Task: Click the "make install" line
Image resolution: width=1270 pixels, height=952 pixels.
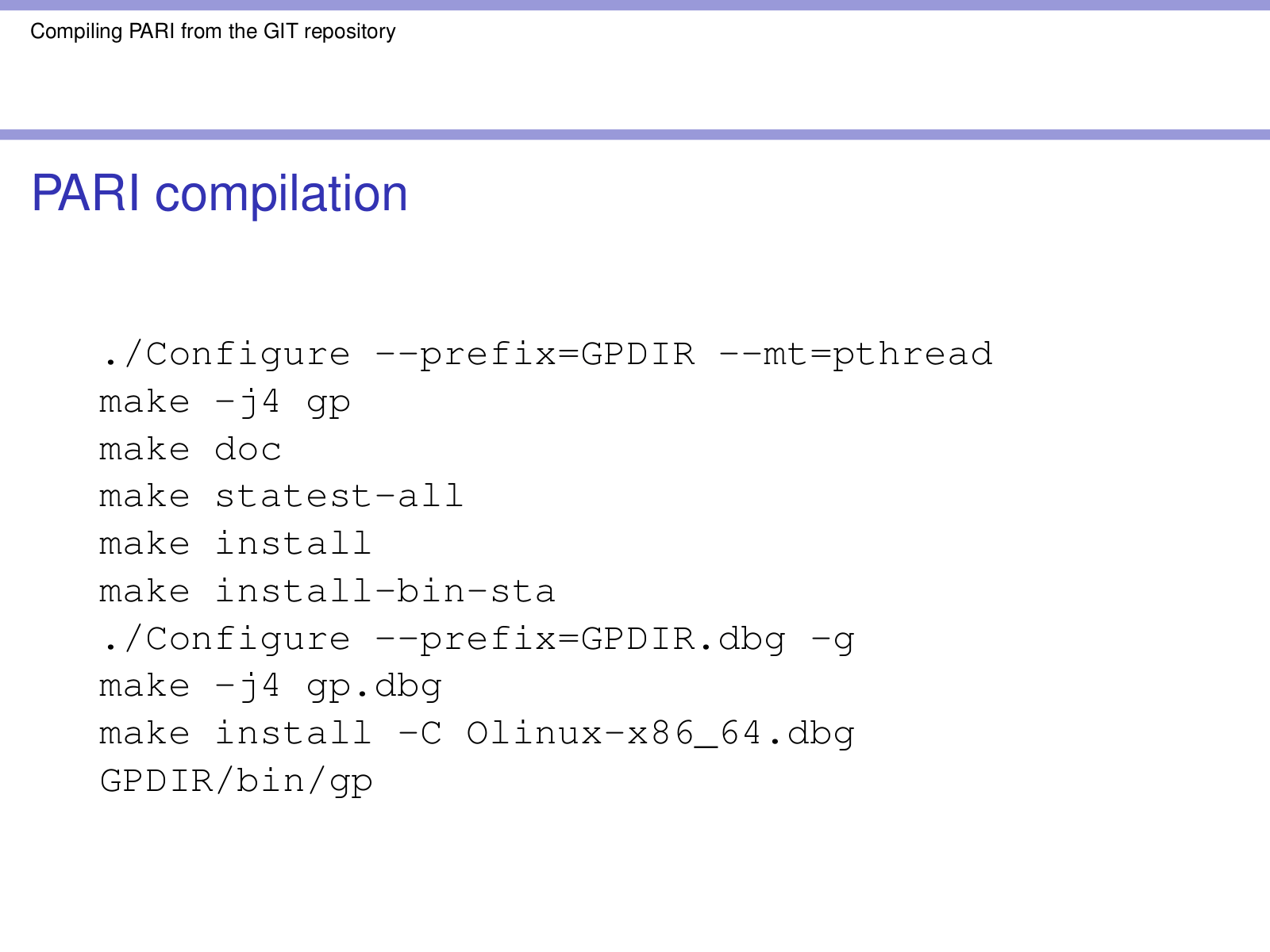Action: click(235, 544)
